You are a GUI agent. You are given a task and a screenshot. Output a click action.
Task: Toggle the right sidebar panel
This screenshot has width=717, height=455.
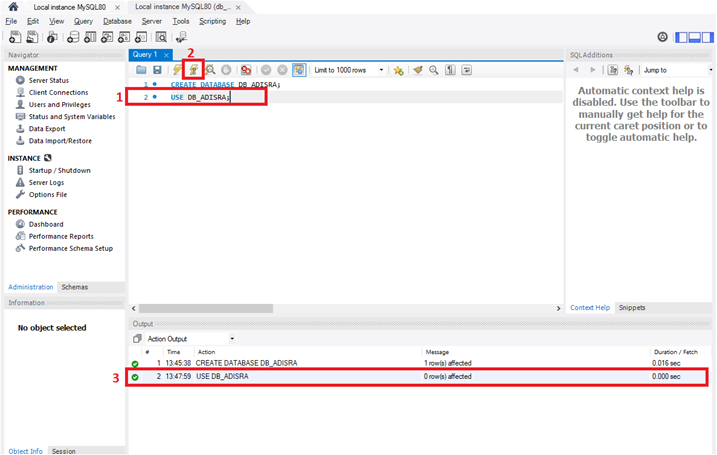pyautogui.click(x=707, y=37)
